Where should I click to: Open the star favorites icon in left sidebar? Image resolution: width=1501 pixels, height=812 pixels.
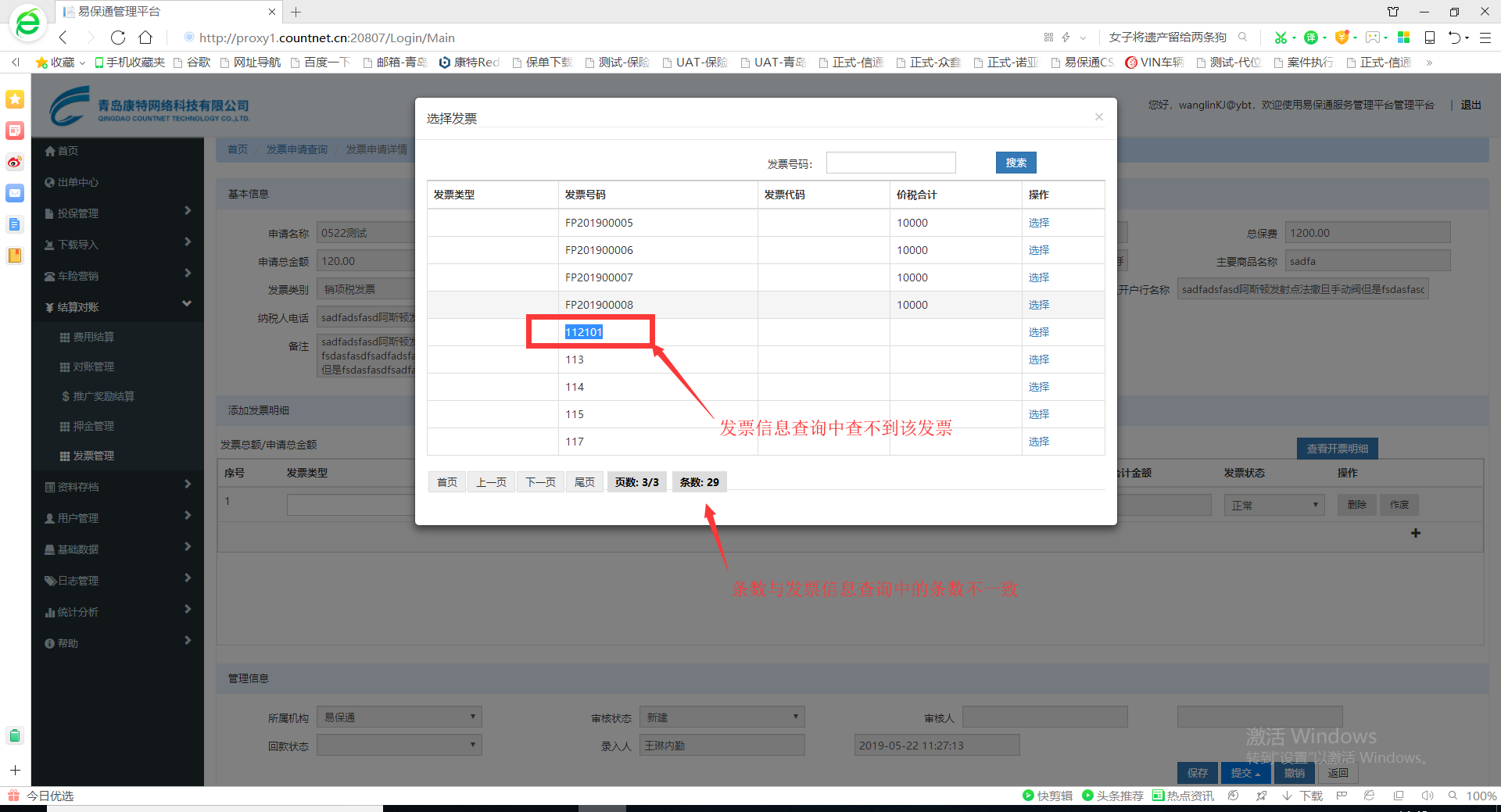click(x=15, y=99)
